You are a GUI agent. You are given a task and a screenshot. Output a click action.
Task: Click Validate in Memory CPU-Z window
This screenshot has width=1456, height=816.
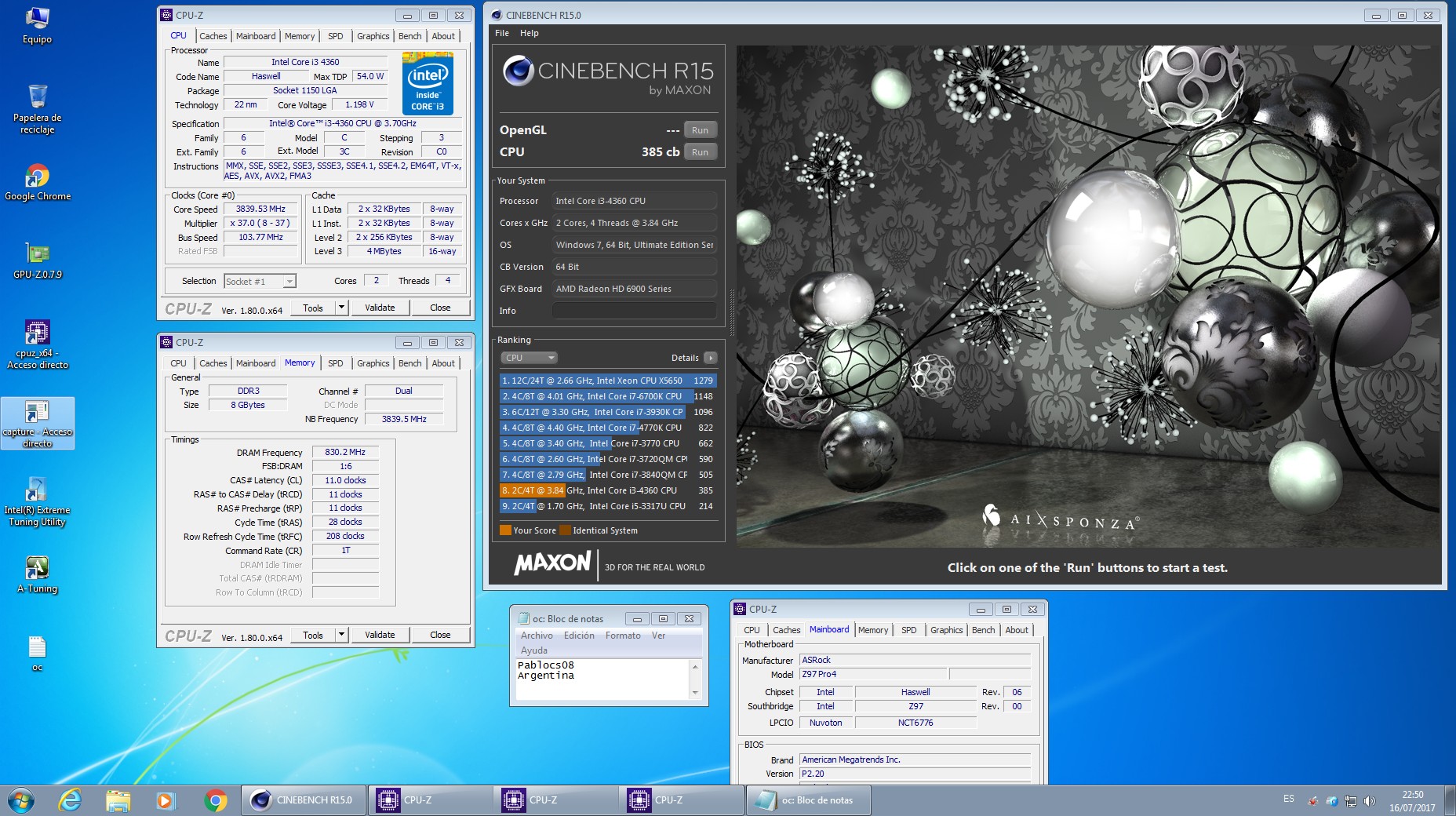point(380,635)
